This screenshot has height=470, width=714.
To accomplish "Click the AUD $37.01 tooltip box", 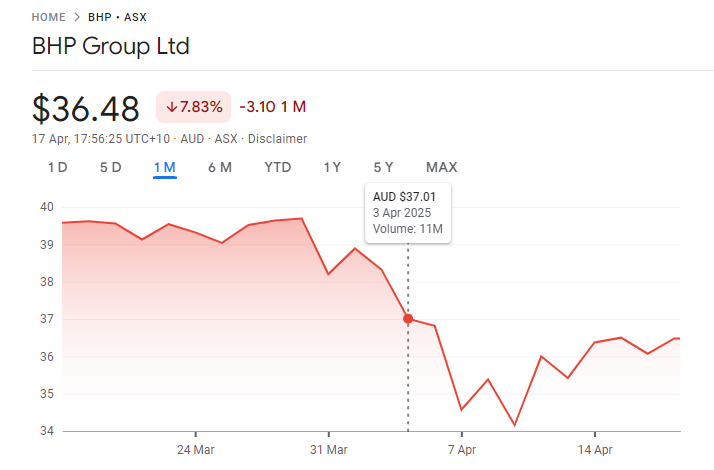I will tap(408, 213).
